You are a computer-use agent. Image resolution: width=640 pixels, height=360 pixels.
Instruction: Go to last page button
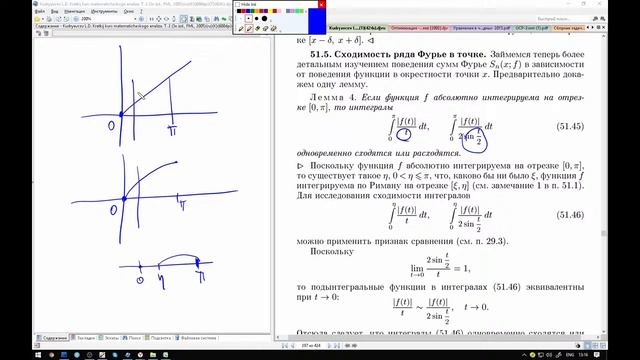(337, 346)
